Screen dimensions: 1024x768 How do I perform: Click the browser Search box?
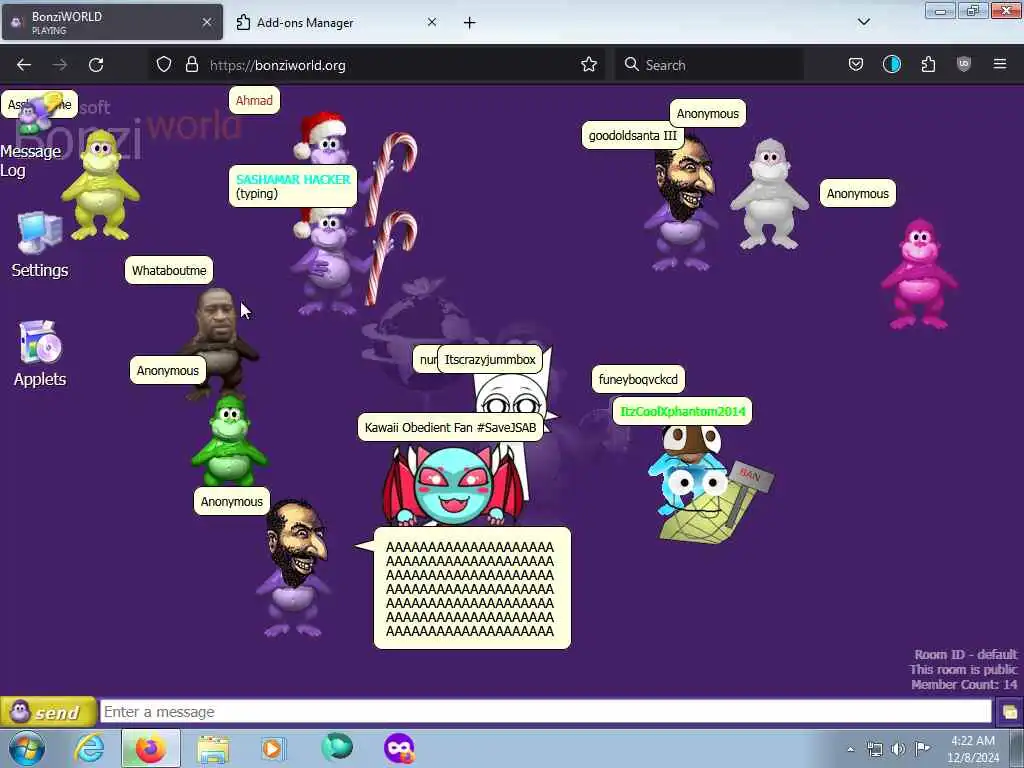709,65
